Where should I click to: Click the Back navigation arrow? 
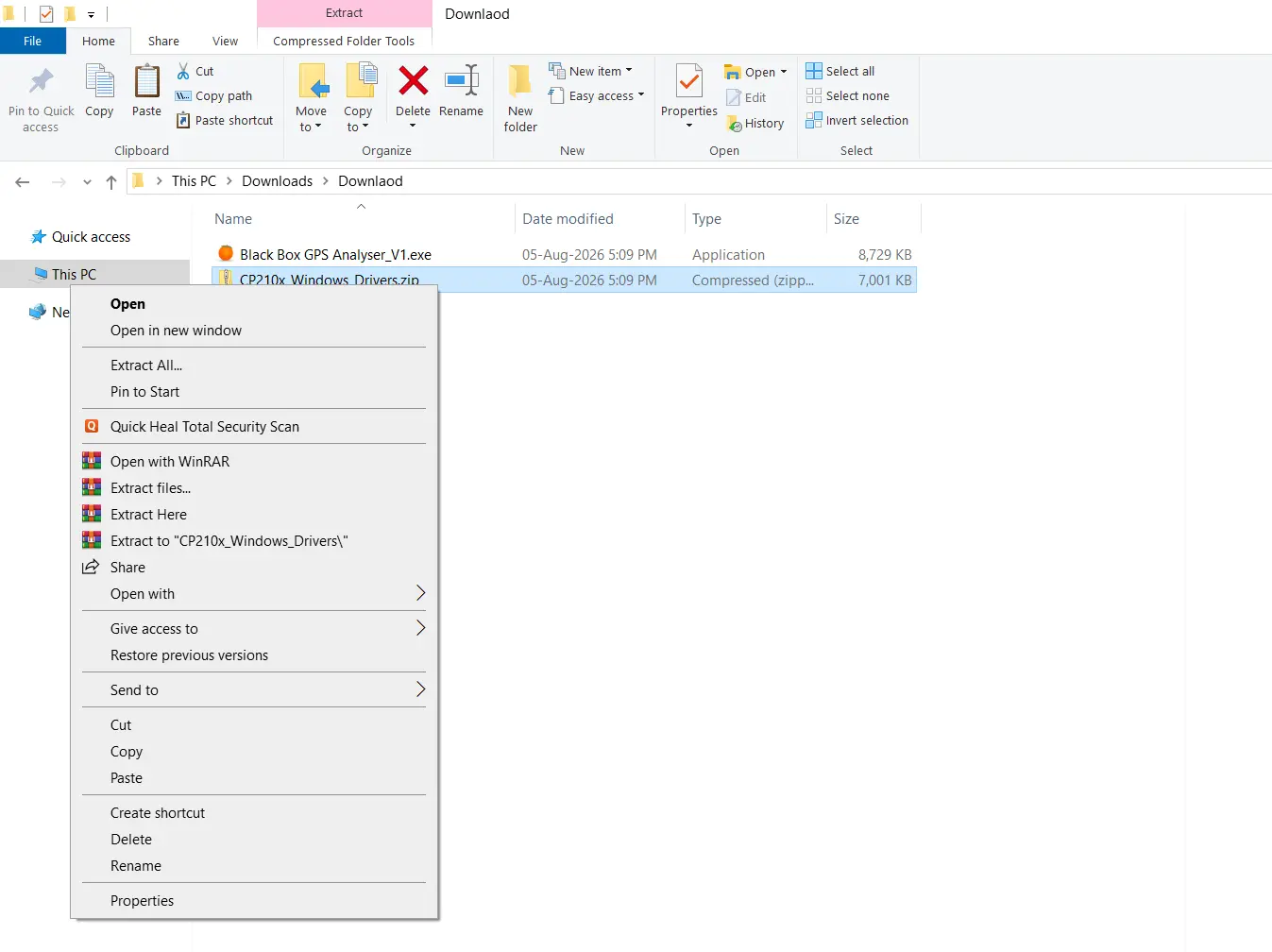click(23, 181)
